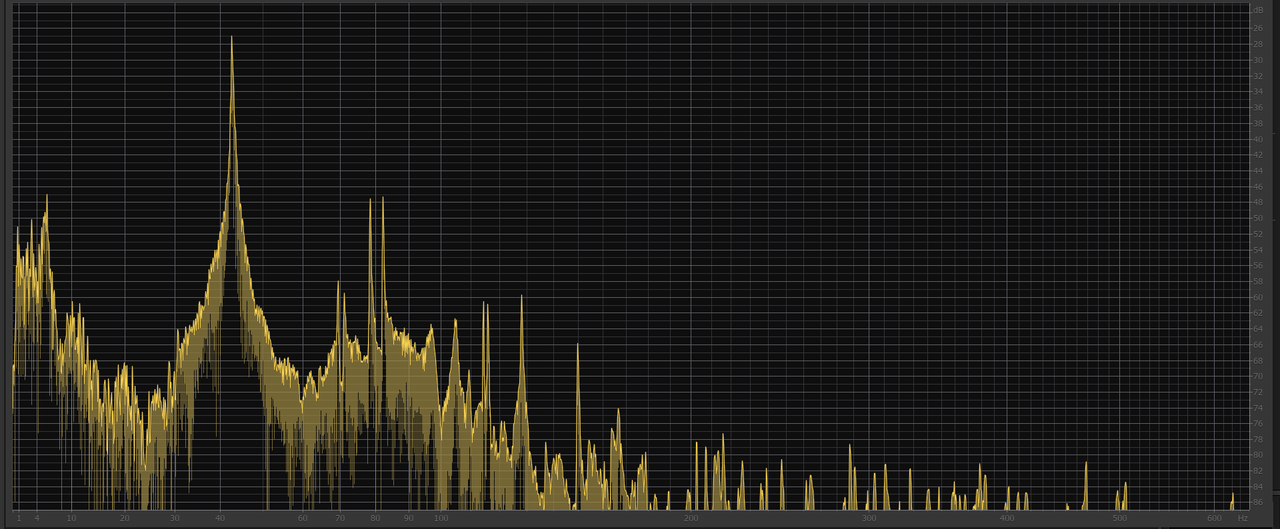1280x529 pixels.
Task: Click the -70 level label
Action: click(x=1257, y=376)
